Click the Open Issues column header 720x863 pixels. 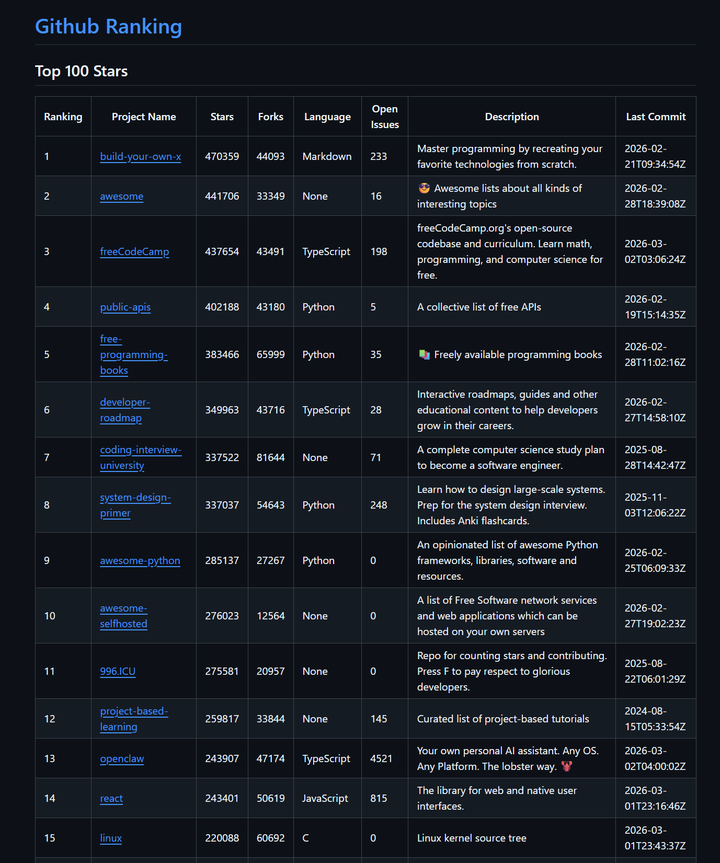pos(385,117)
